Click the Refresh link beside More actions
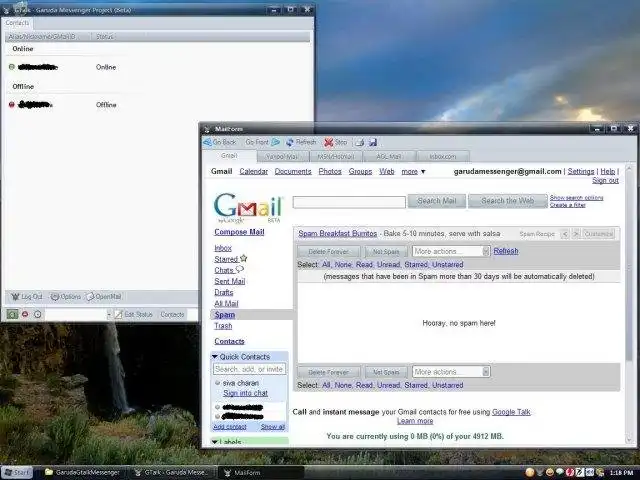 pyautogui.click(x=506, y=251)
